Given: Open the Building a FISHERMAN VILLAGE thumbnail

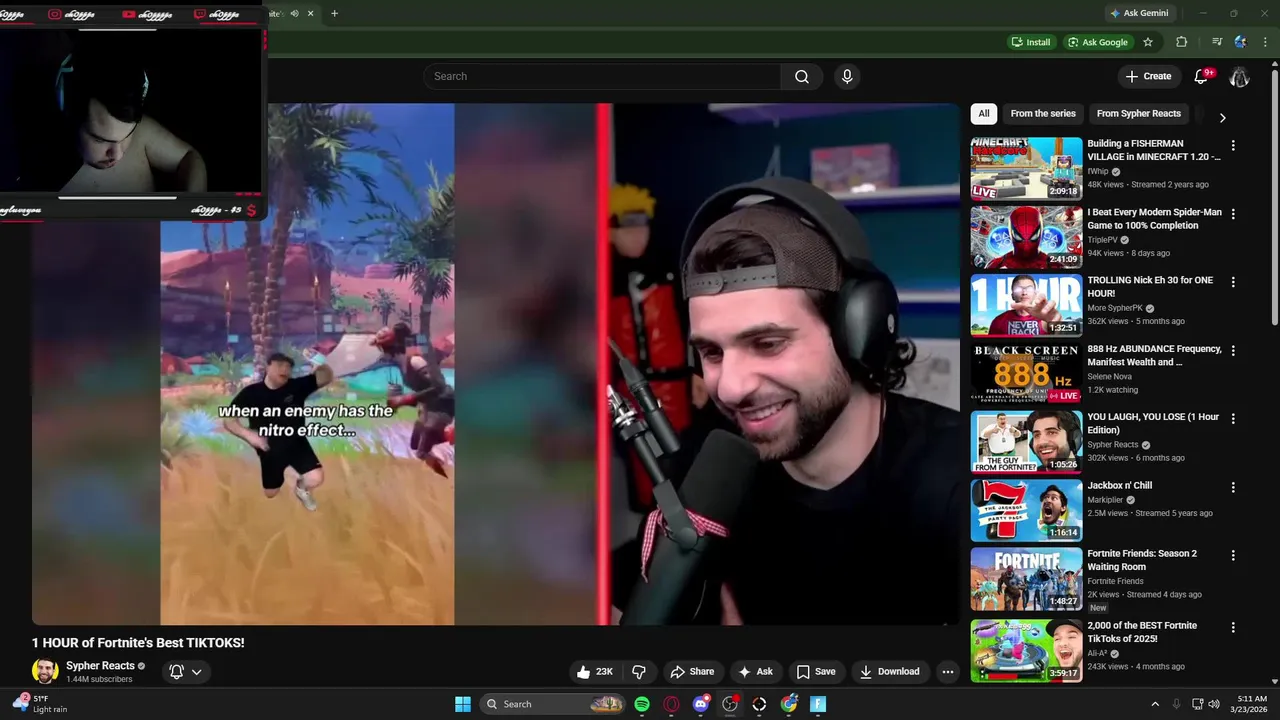Looking at the screenshot, I should (x=1026, y=169).
